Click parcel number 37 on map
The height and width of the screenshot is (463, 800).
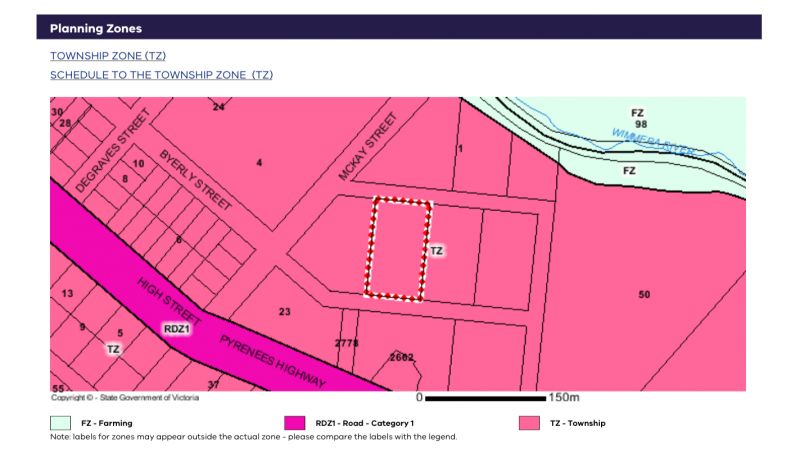pyautogui.click(x=213, y=385)
